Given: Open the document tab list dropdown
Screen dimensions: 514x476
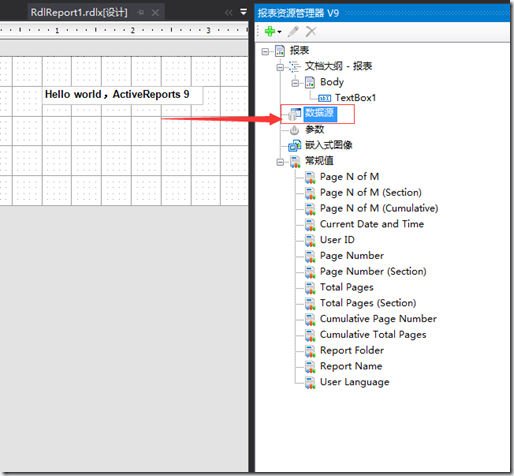Looking at the screenshot, I should click(x=244, y=12).
